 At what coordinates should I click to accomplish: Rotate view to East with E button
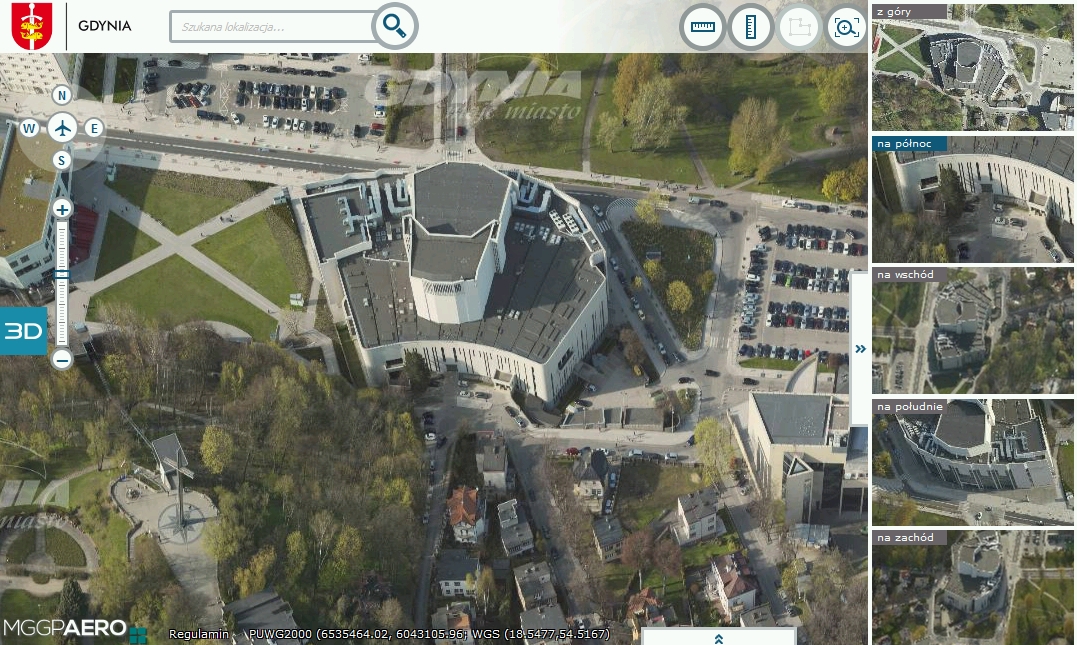coord(94,128)
